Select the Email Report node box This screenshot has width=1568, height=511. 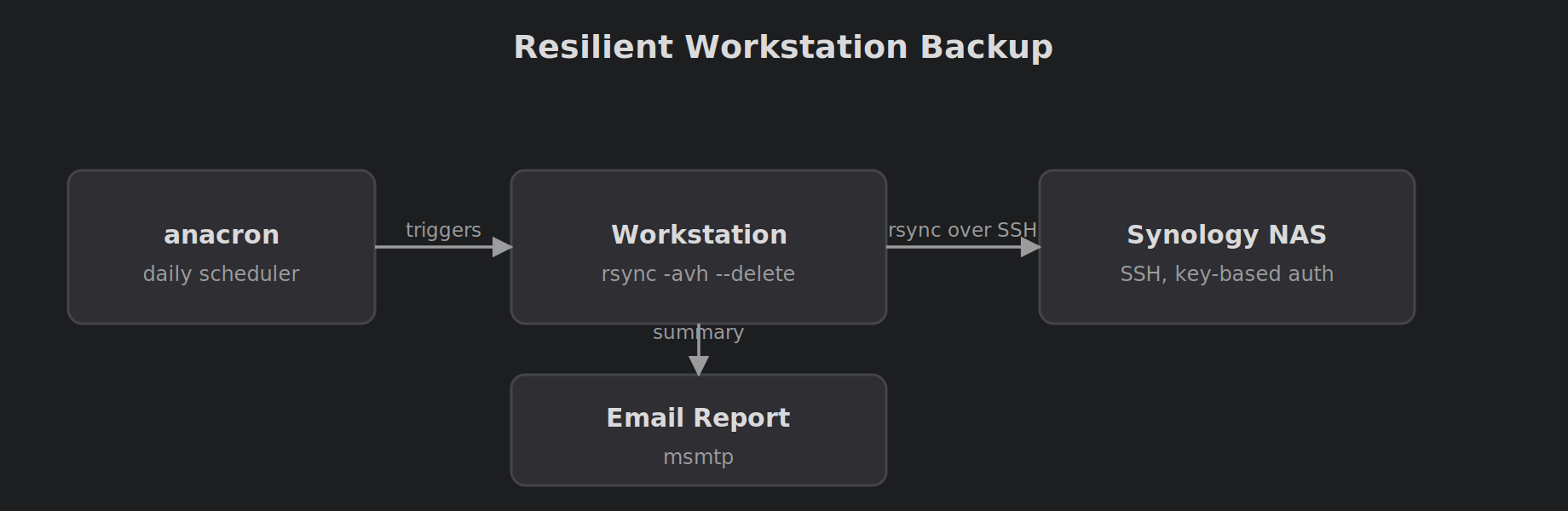699,430
